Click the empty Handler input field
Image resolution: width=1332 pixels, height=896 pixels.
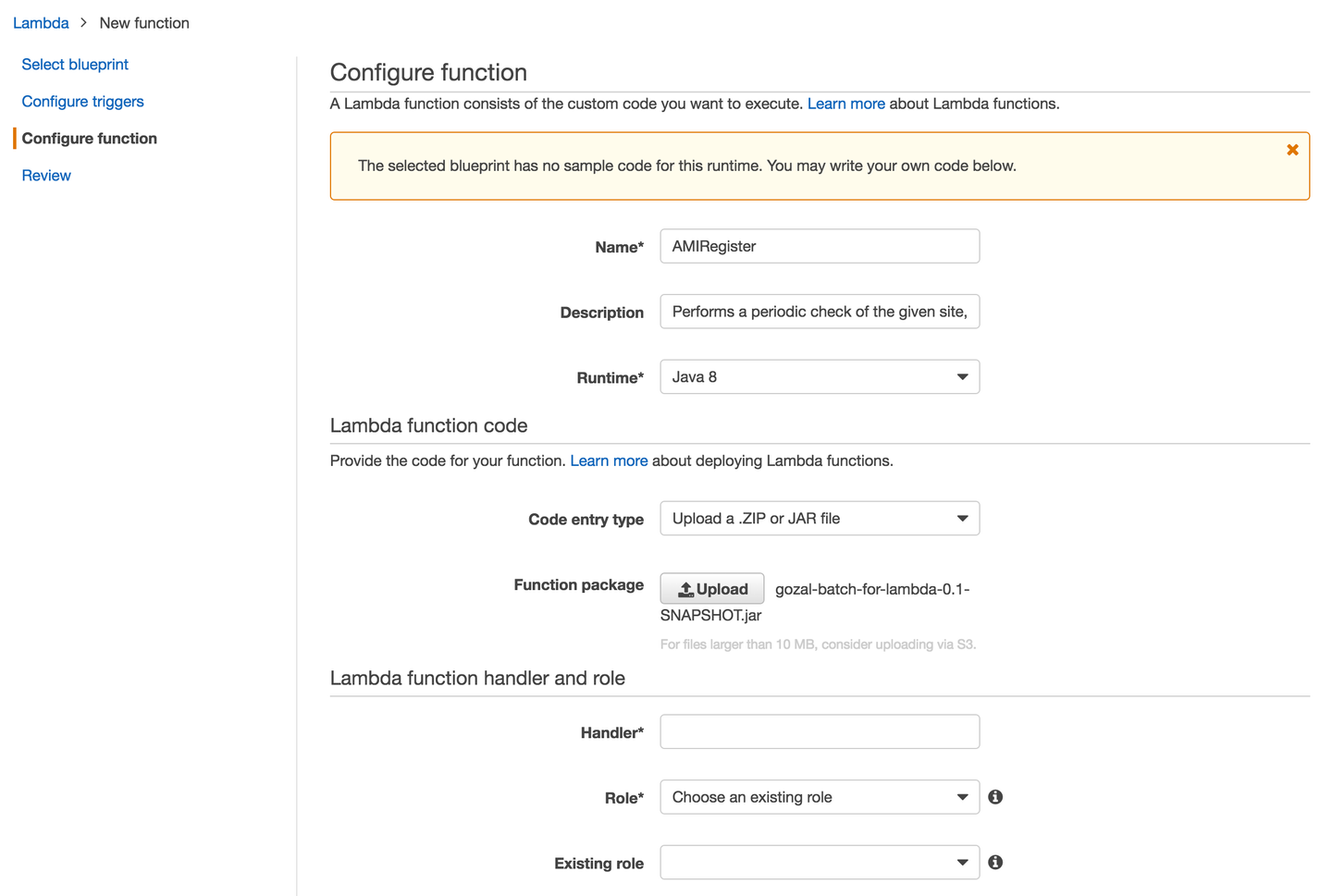point(819,732)
